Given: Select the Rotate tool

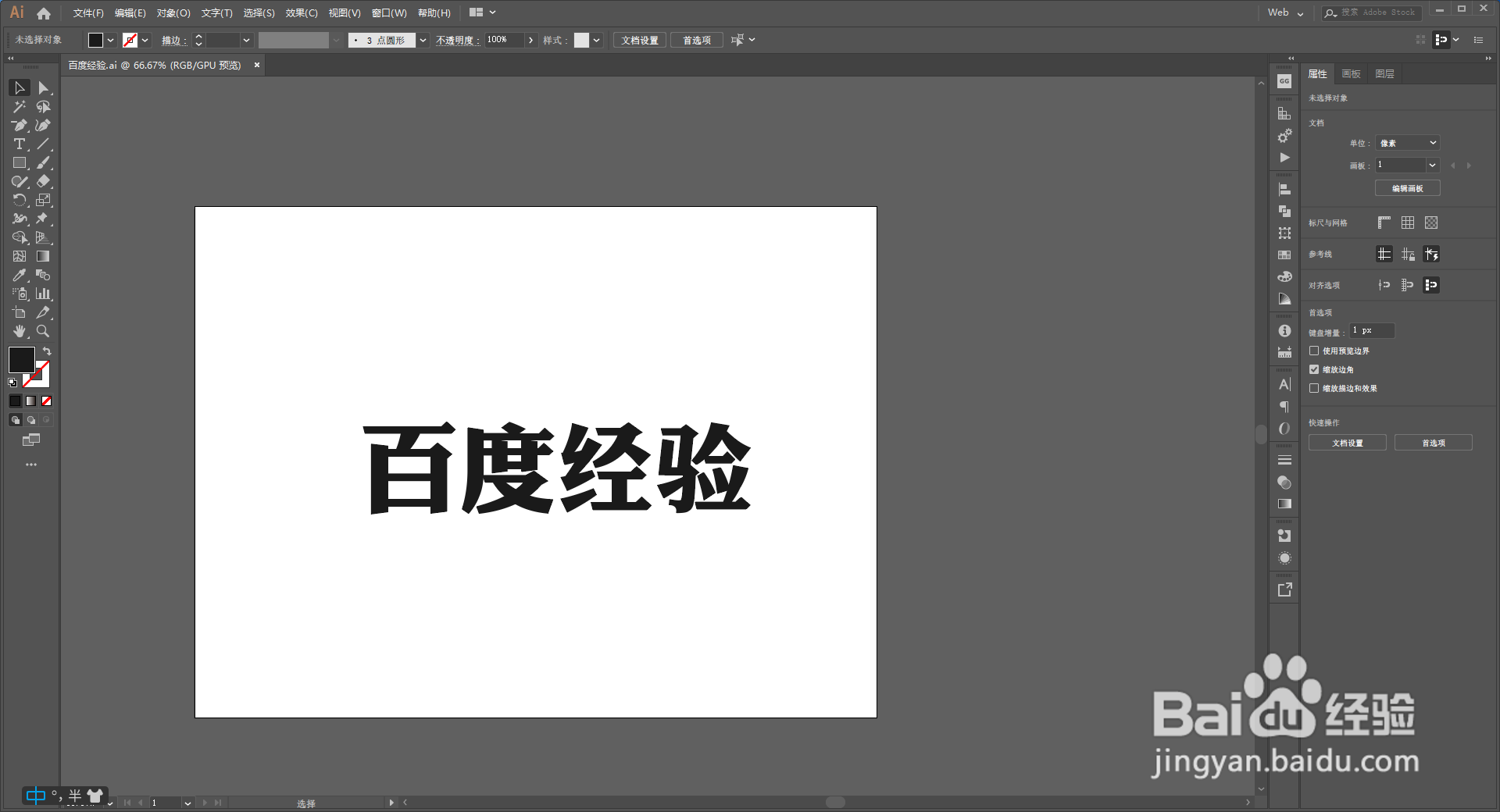Looking at the screenshot, I should tap(20, 200).
